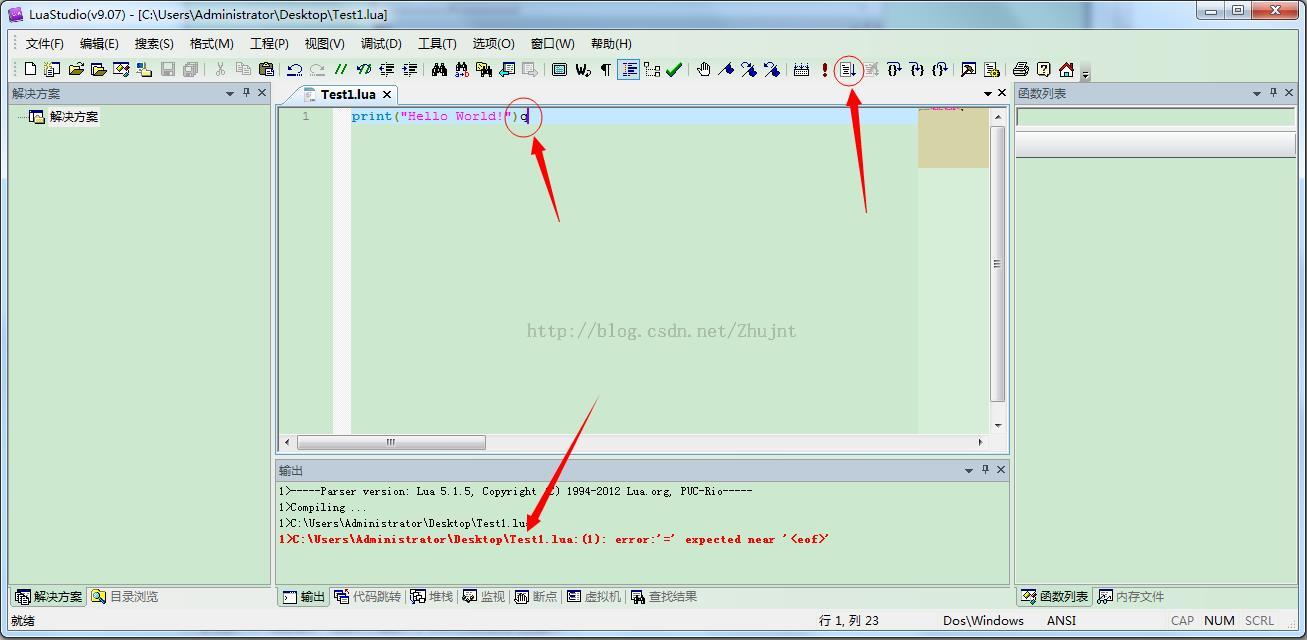Open the 工具(T) menu

[x=437, y=43]
